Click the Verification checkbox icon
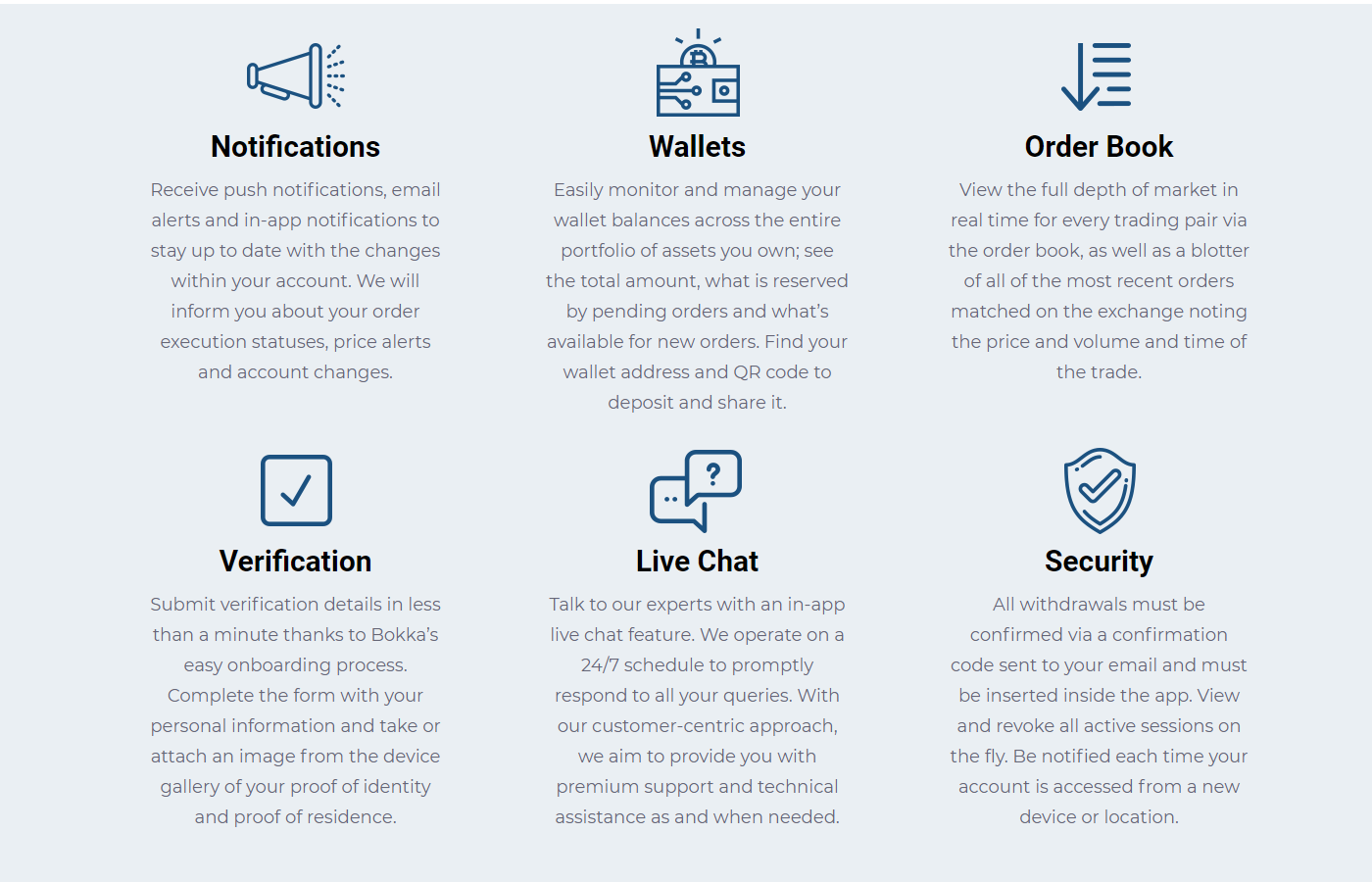Image resolution: width=1372 pixels, height=882 pixels. [296, 490]
